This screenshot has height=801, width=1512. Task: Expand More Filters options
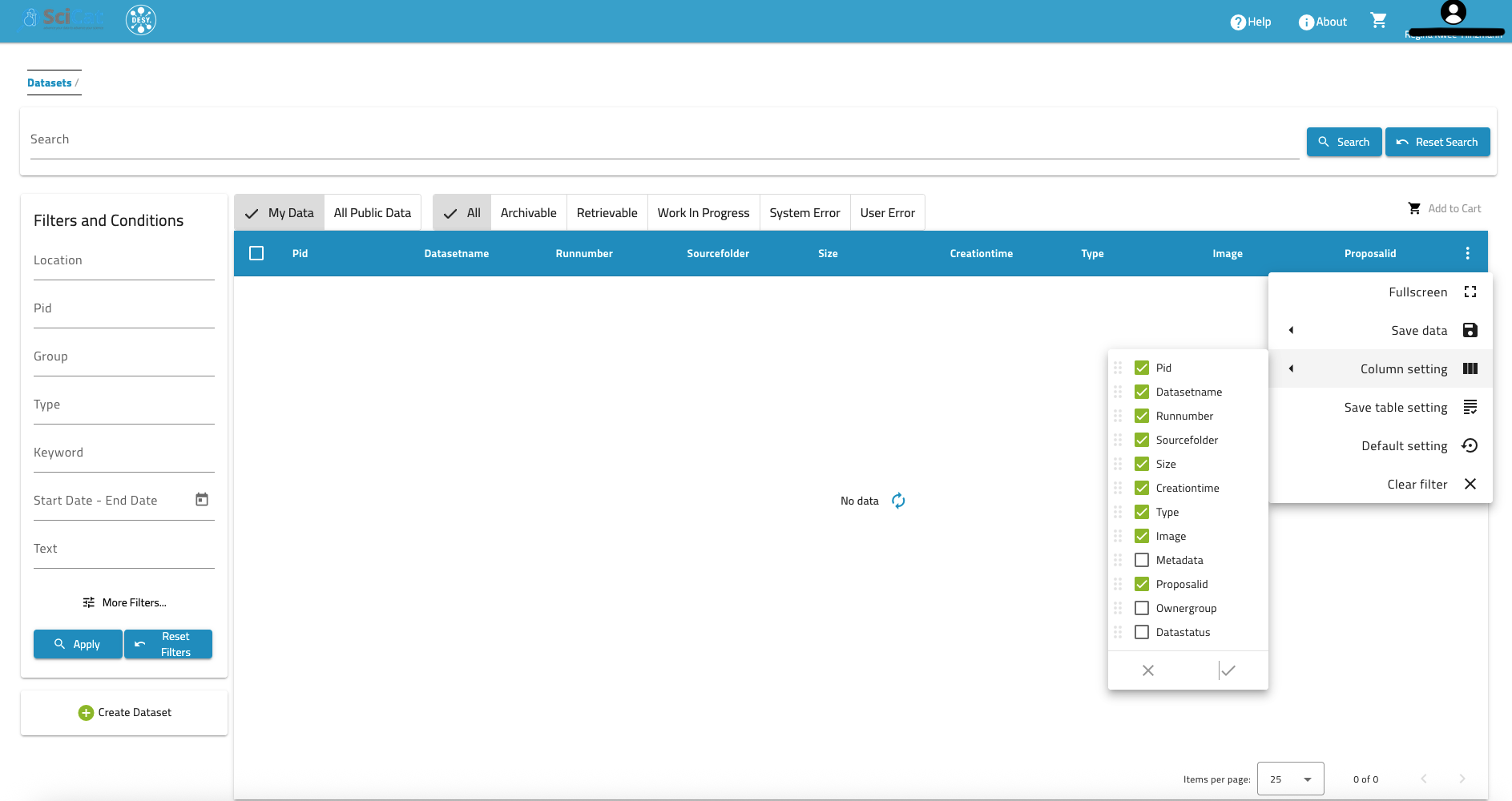[124, 602]
